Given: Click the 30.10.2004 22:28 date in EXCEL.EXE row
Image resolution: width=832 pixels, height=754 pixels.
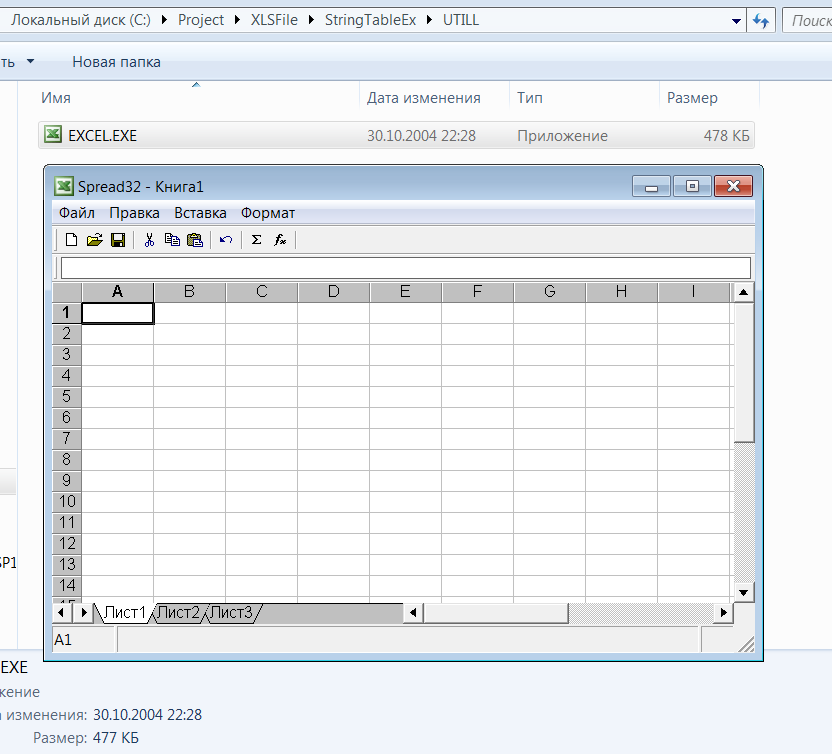Looking at the screenshot, I should pos(421,136).
